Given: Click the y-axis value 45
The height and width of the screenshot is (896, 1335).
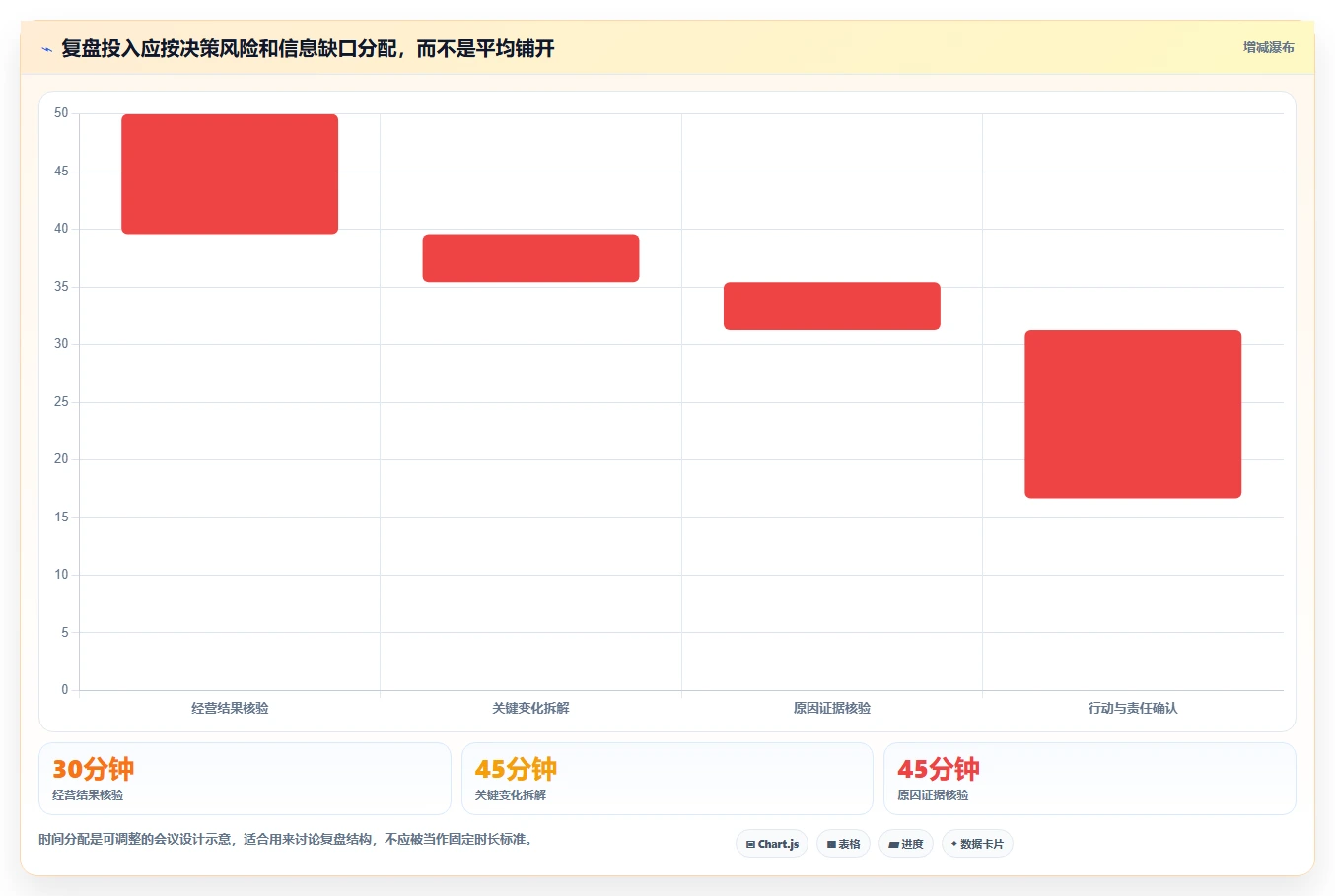Looking at the screenshot, I should tap(61, 172).
